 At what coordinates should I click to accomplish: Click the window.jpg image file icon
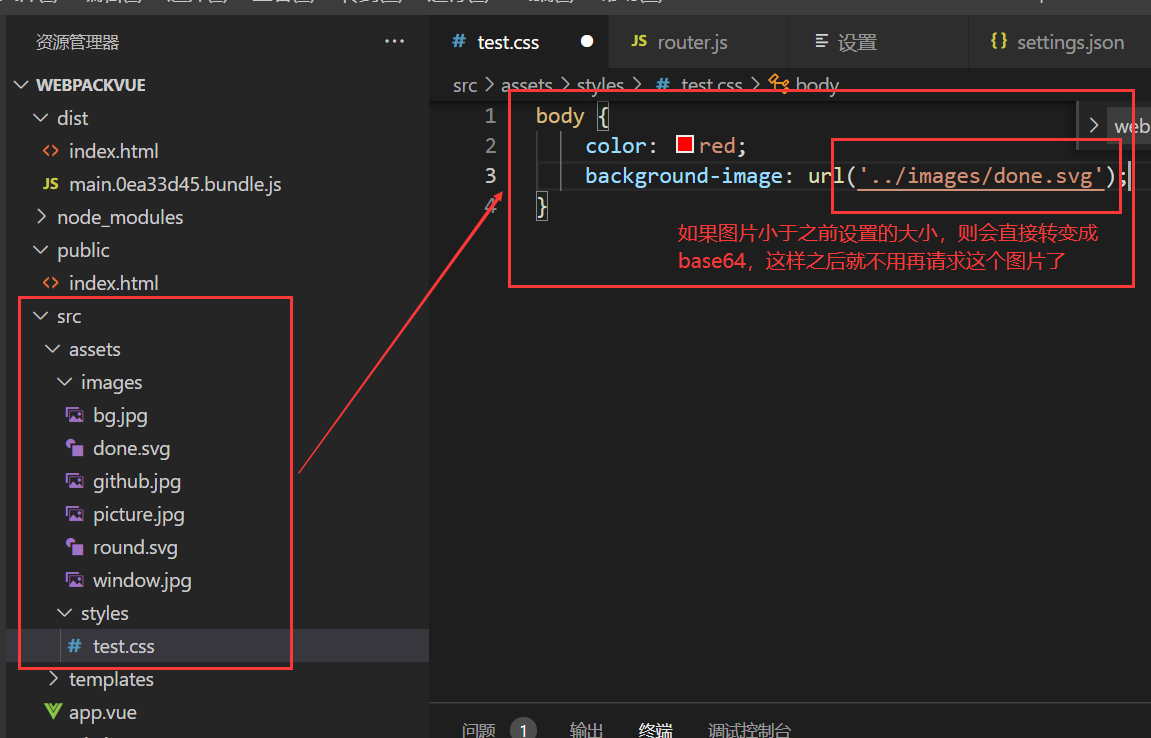click(x=75, y=580)
